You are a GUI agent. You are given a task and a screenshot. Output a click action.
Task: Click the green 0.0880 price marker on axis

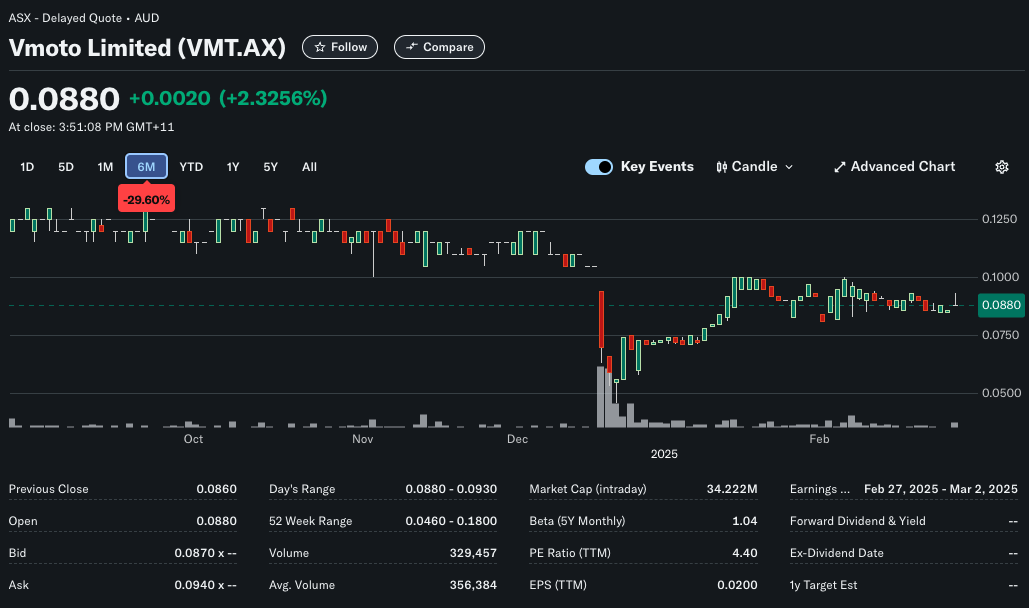pos(1001,305)
